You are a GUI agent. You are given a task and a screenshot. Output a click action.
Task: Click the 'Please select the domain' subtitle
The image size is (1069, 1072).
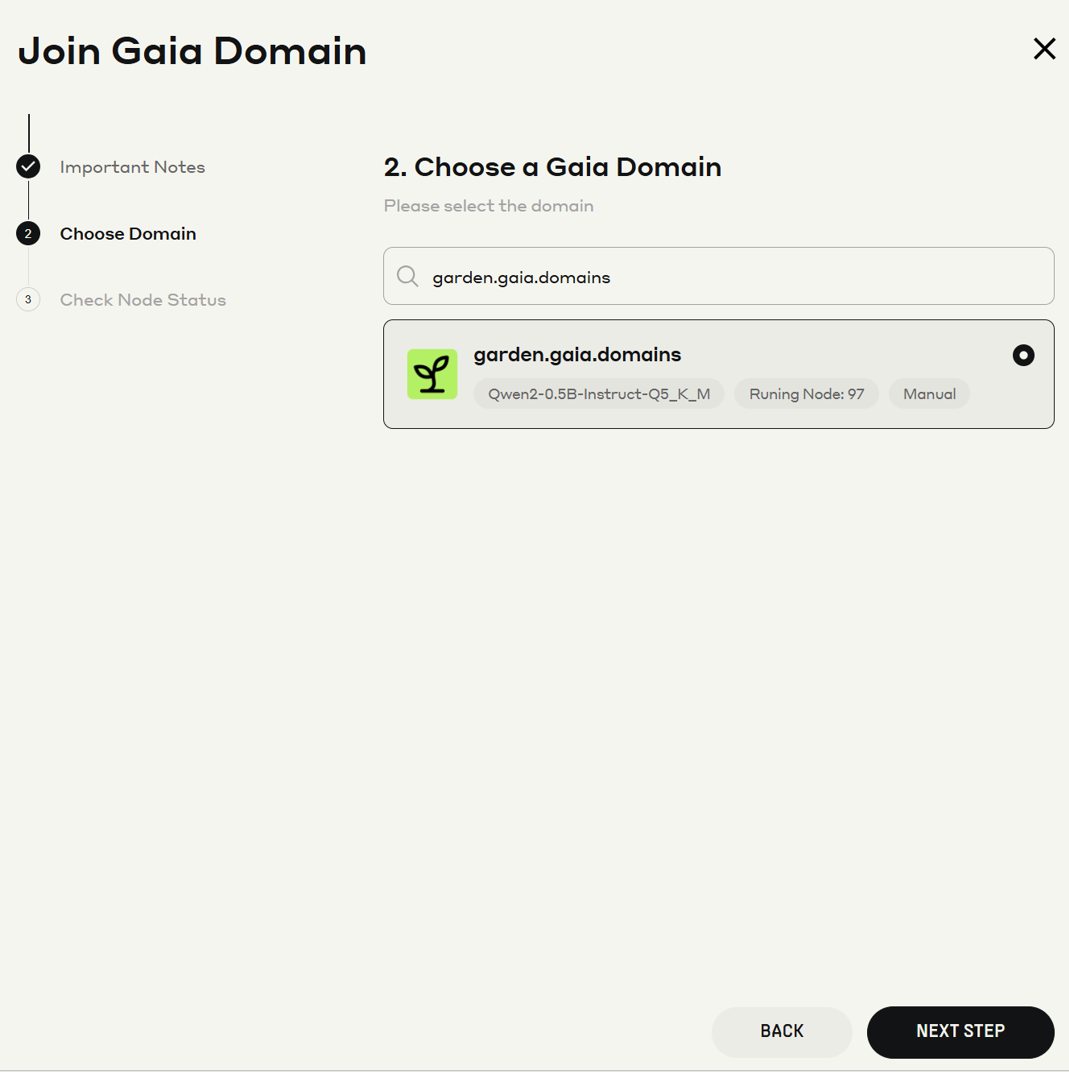pos(489,206)
